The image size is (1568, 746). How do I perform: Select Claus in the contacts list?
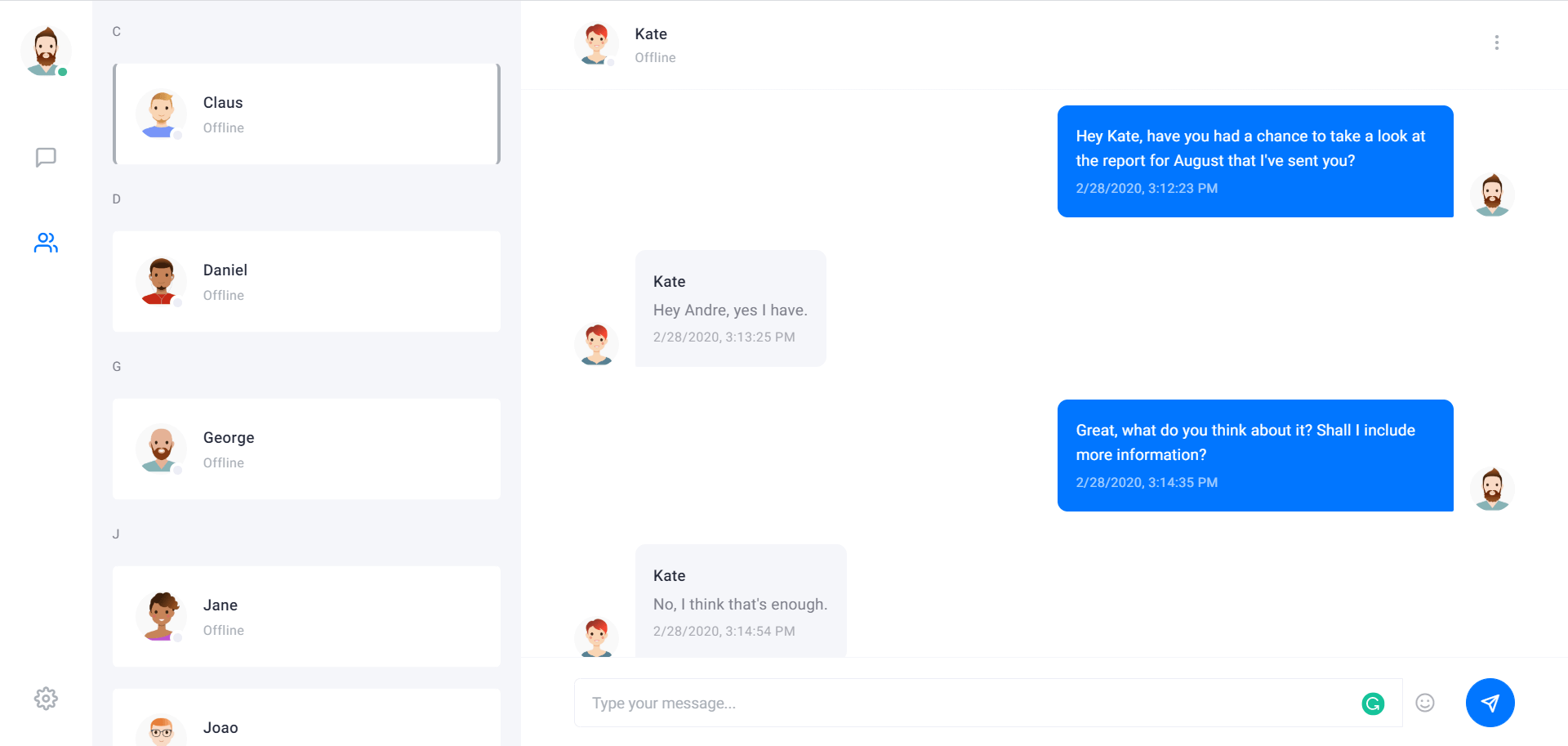pyautogui.click(x=306, y=114)
